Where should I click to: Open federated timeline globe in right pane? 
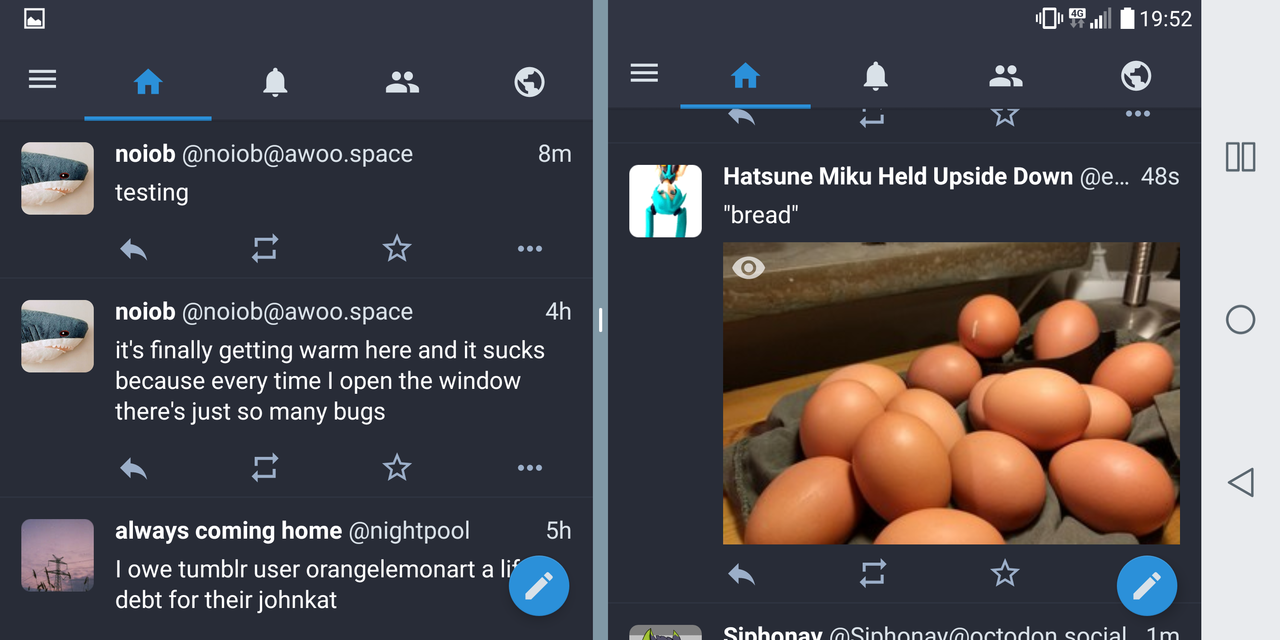[1136, 76]
